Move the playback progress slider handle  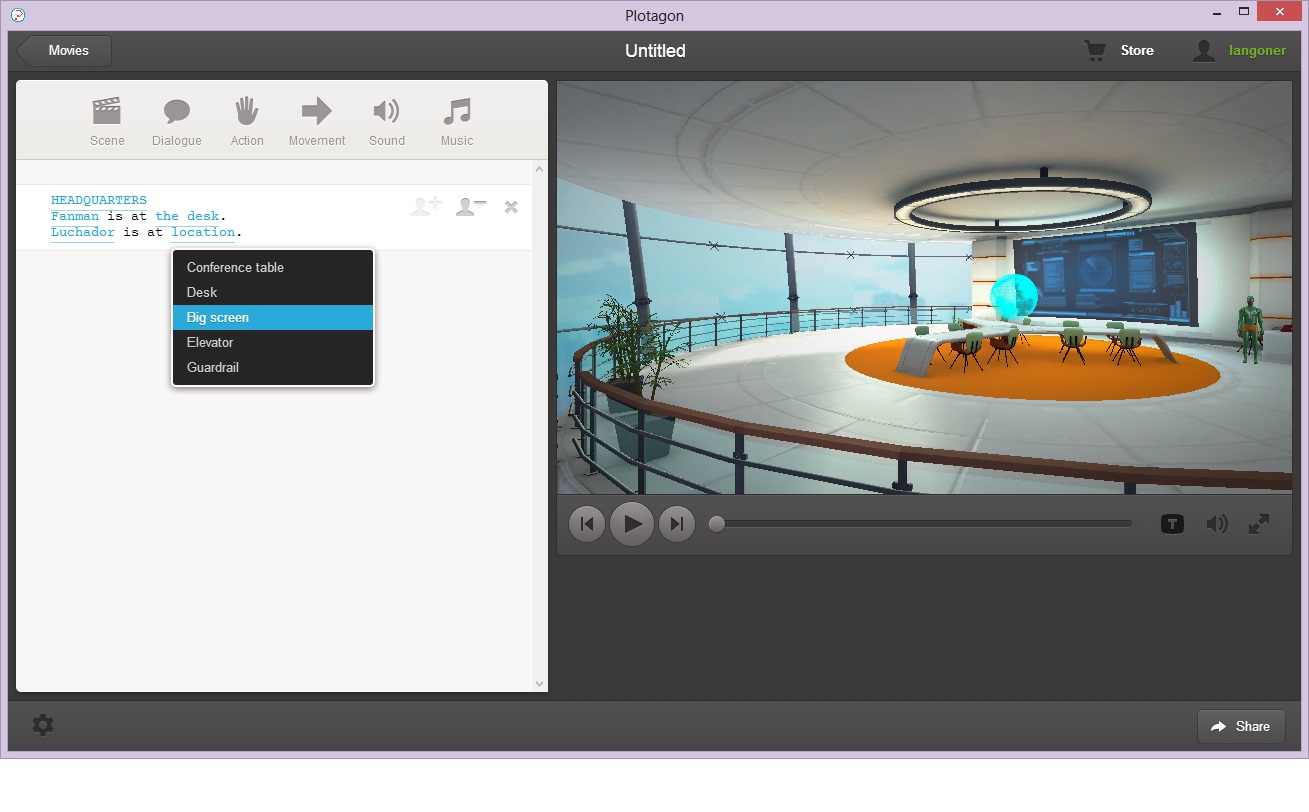pos(717,523)
